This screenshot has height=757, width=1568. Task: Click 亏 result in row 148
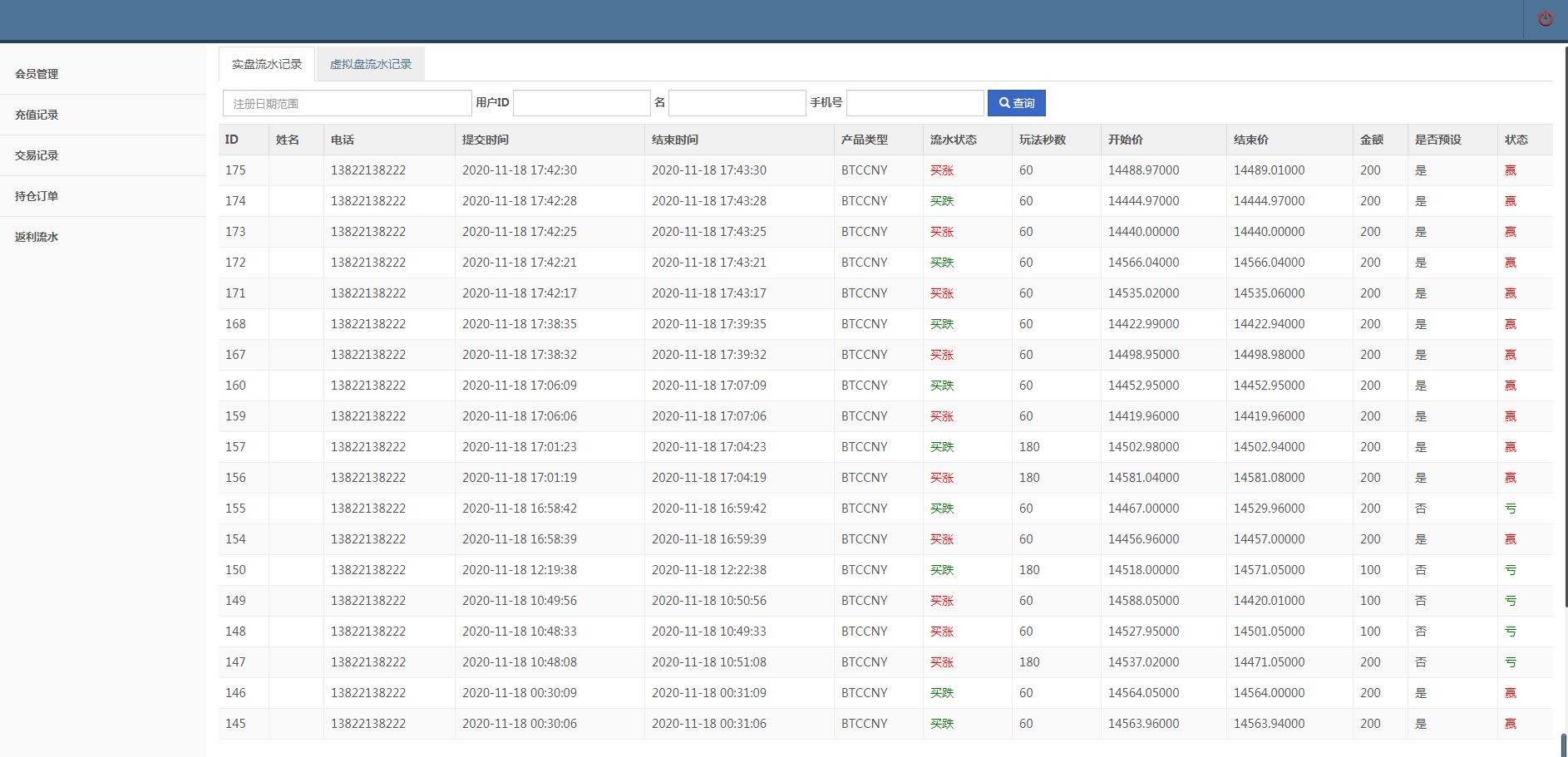click(1511, 632)
